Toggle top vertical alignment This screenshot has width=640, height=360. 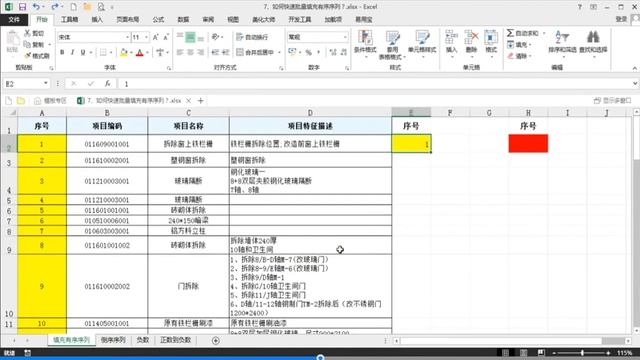[x=180, y=37]
